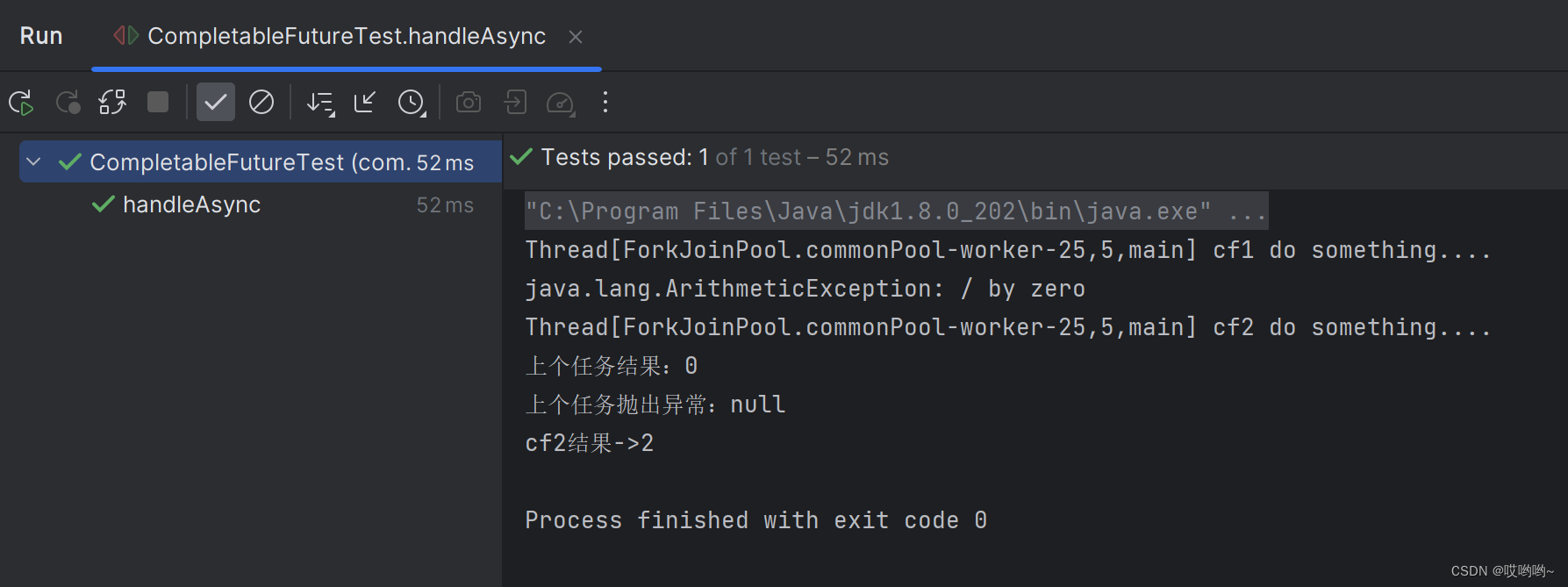The width and height of the screenshot is (1568, 587).
Task: Collapse the CompletableFutureTest tree node
Action: (34, 162)
